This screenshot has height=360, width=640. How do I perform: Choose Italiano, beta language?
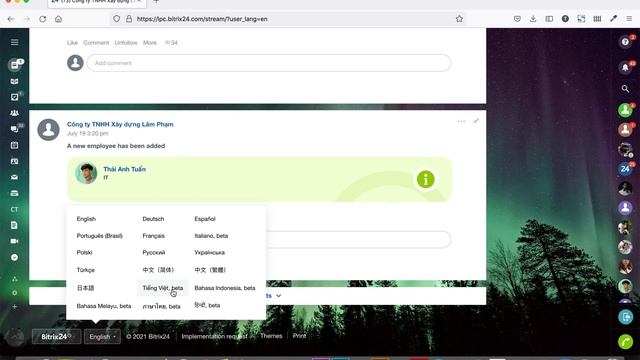[x=211, y=236]
